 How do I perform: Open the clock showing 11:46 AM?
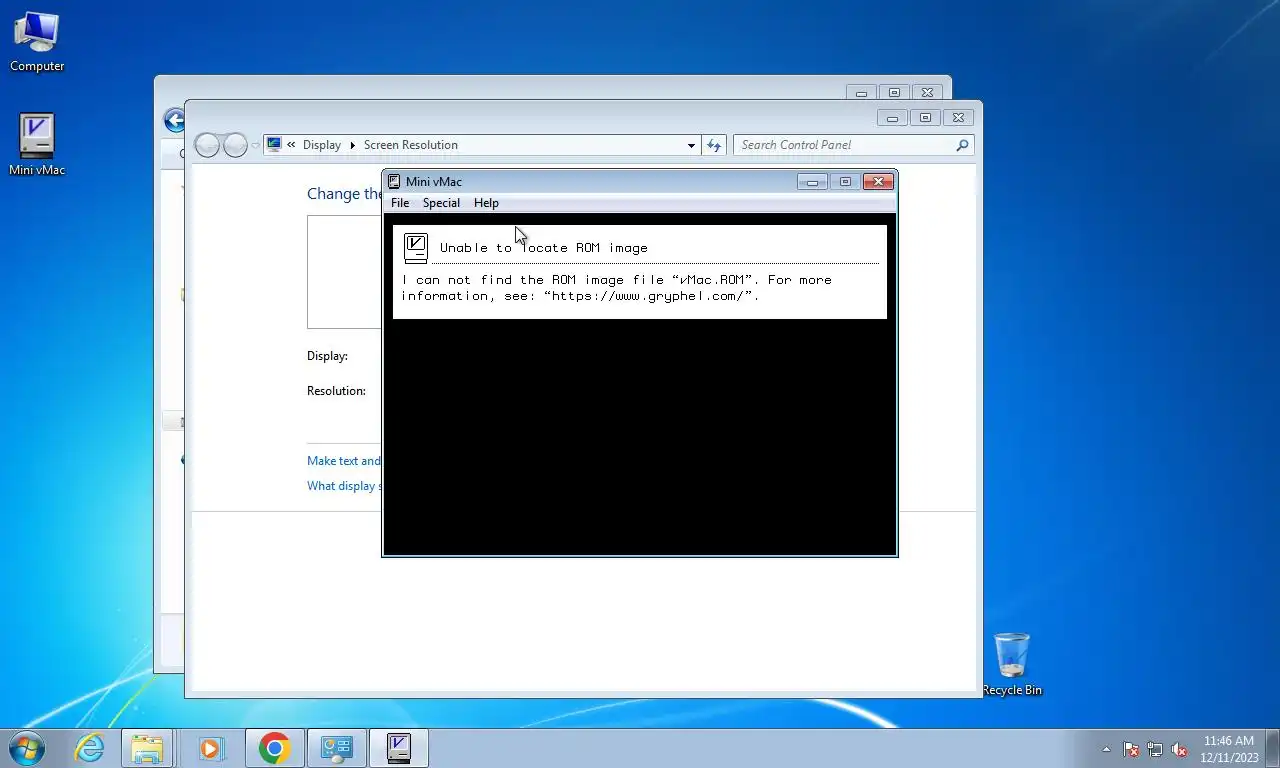[x=1229, y=749]
